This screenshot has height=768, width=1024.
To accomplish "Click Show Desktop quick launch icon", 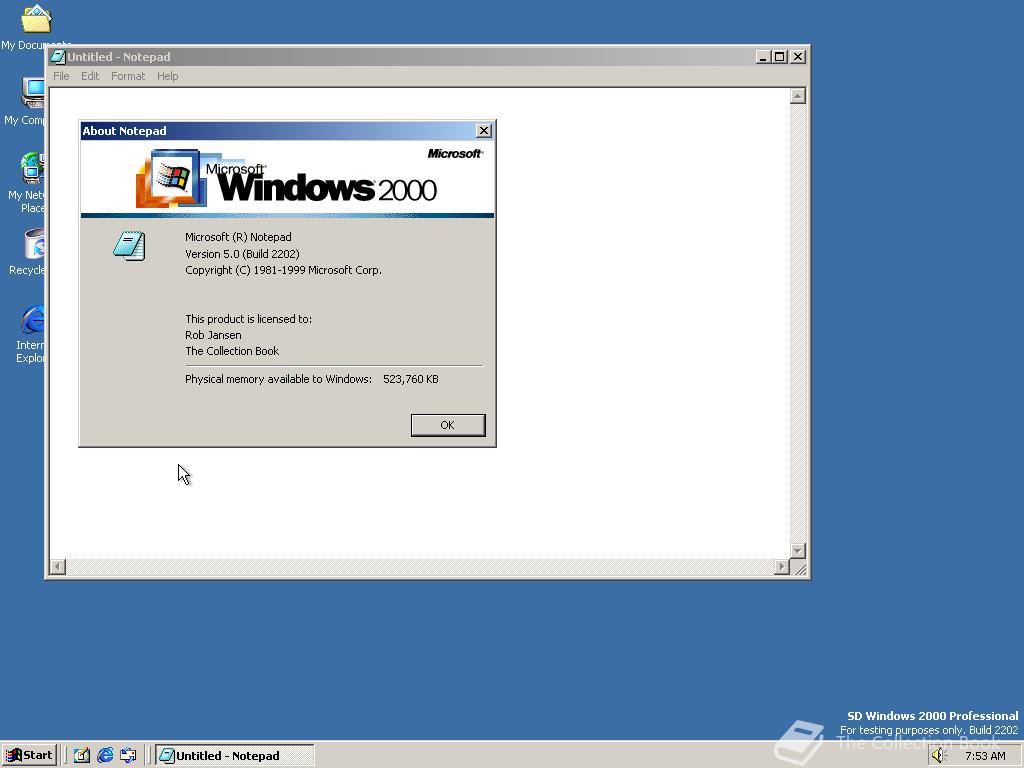I will [x=82, y=756].
